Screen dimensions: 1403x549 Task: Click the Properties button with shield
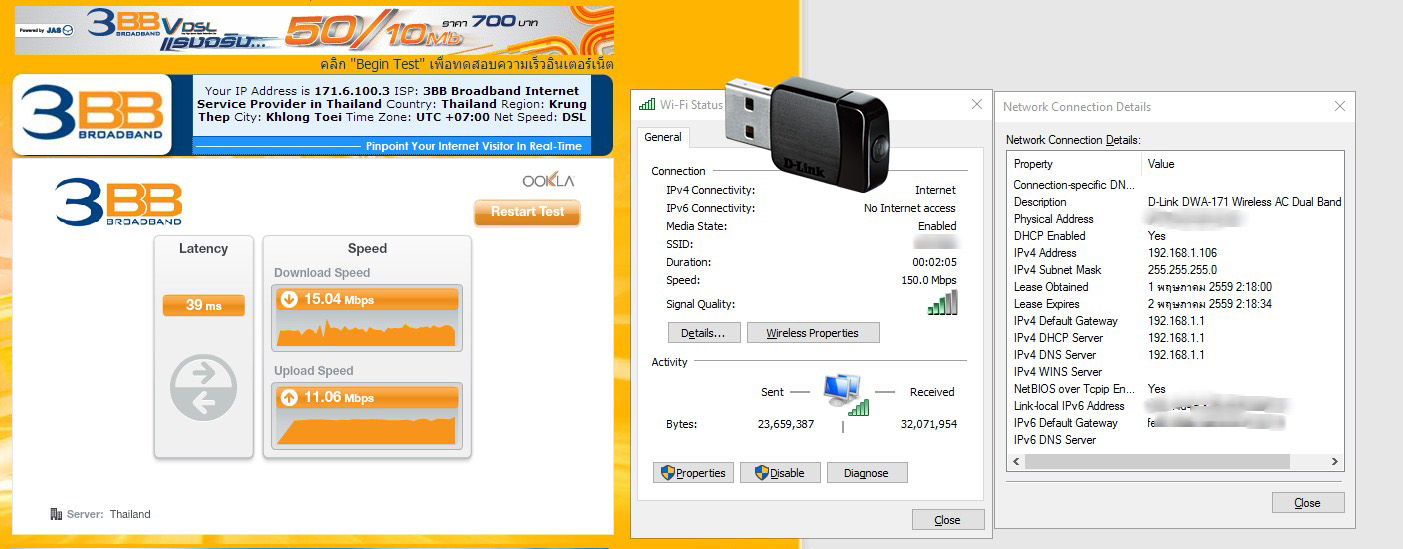(x=694, y=473)
